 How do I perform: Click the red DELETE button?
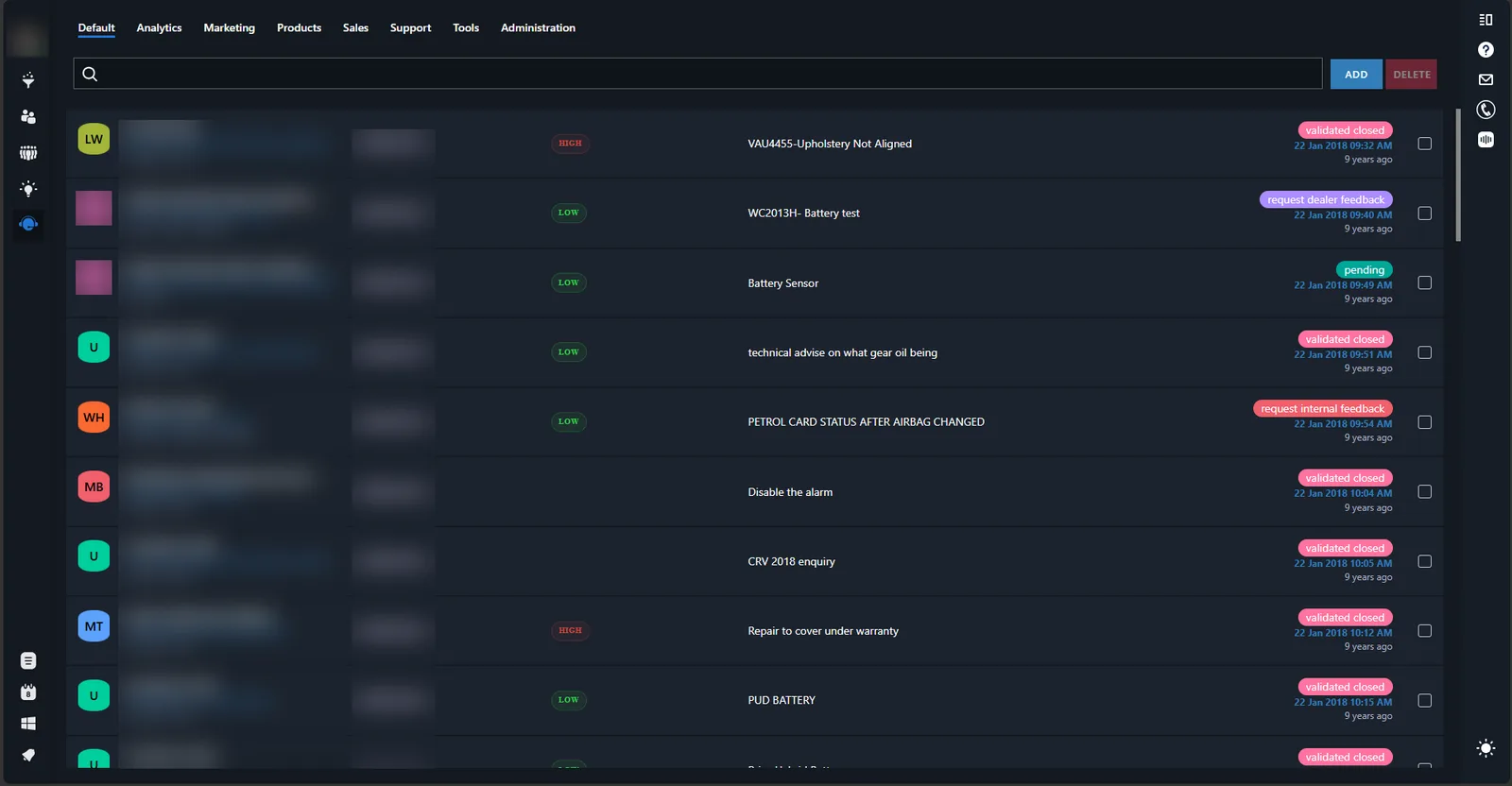point(1412,74)
